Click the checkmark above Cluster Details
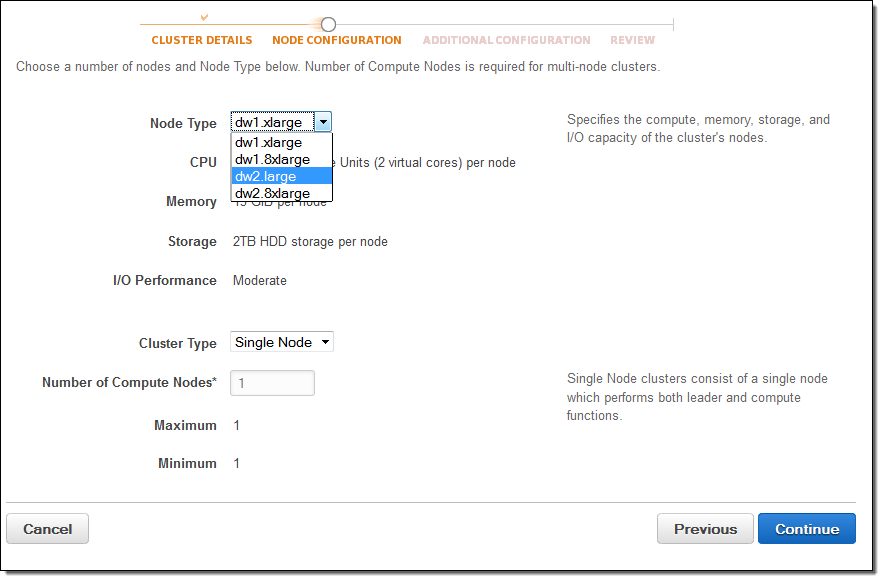Image resolution: width=884 pixels, height=582 pixels. pos(205,17)
